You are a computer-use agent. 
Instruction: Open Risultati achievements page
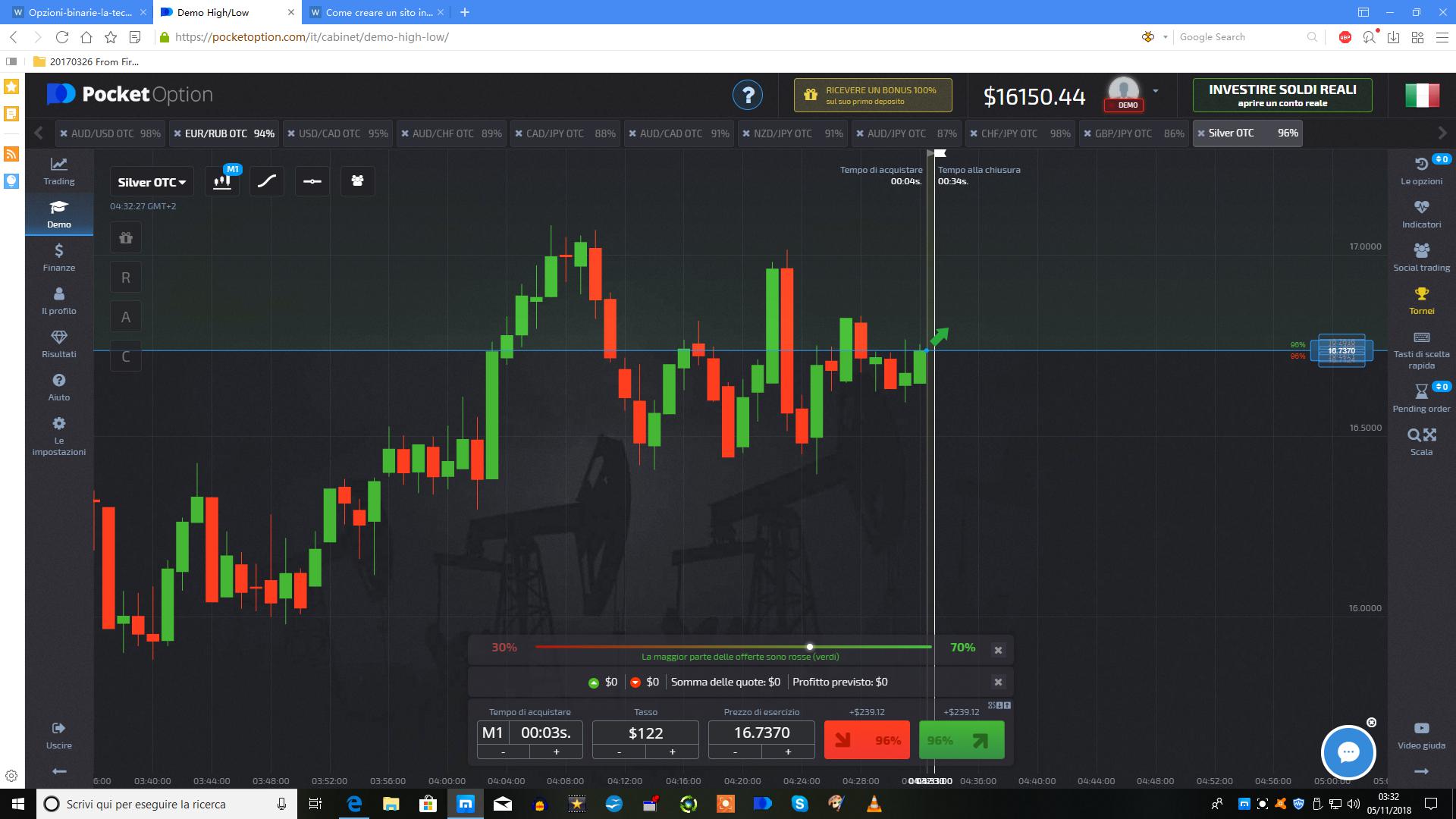click(x=59, y=344)
